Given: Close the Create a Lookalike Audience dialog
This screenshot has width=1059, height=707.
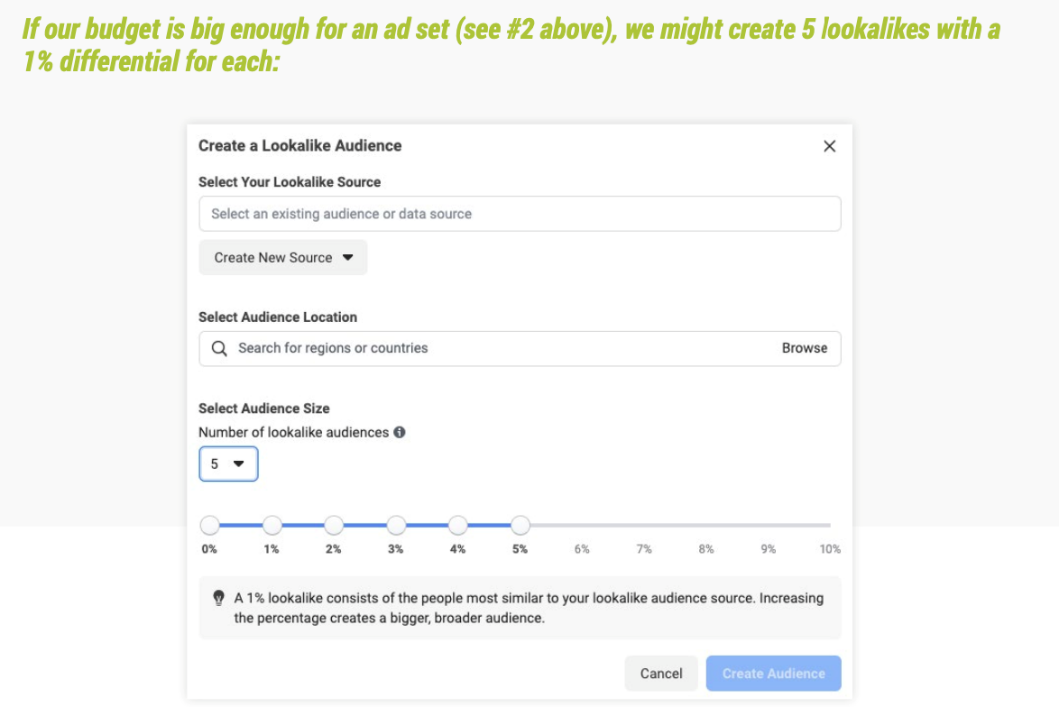Looking at the screenshot, I should coord(829,146).
